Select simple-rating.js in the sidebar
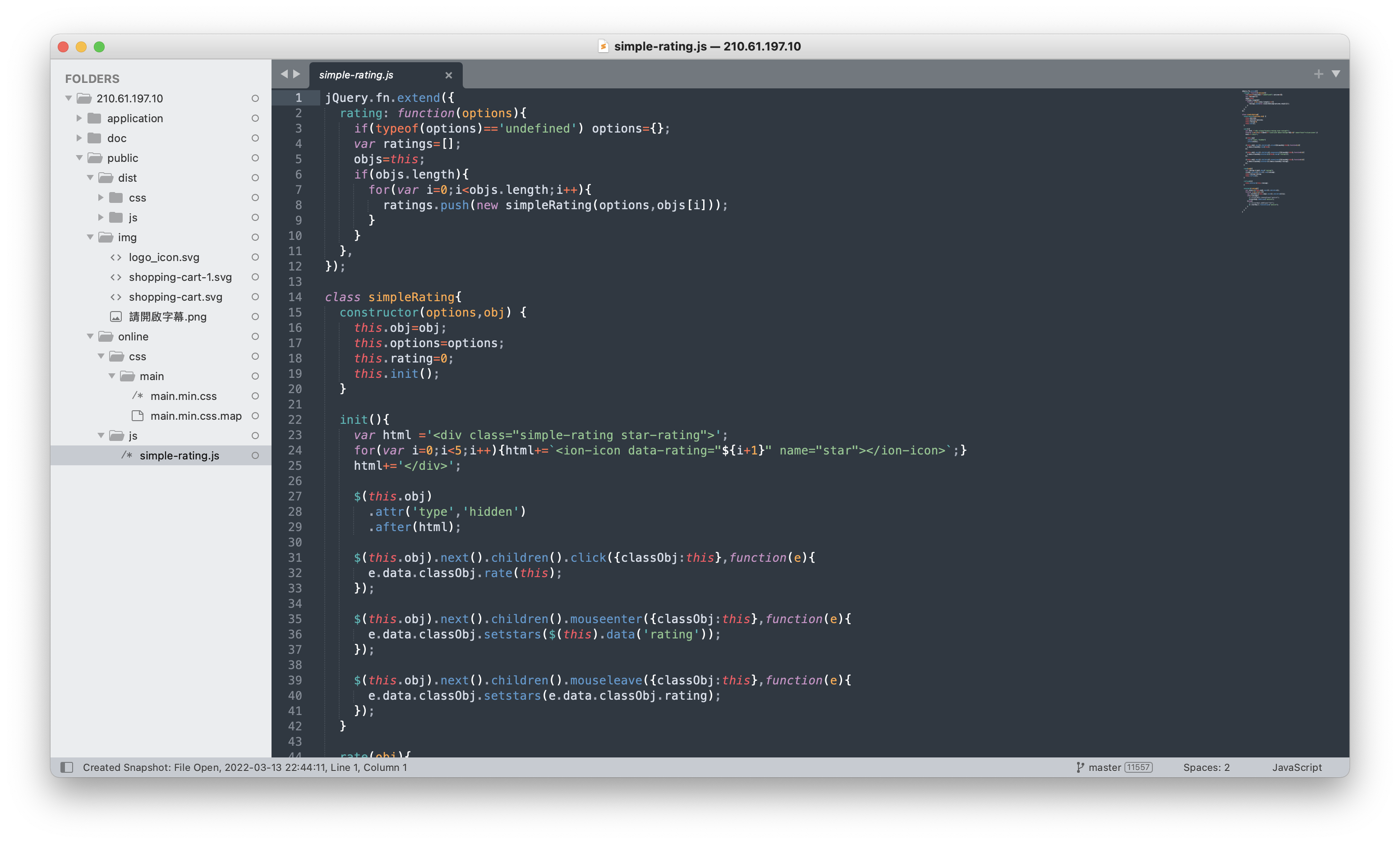Image resolution: width=1400 pixels, height=844 pixels. pos(161,455)
